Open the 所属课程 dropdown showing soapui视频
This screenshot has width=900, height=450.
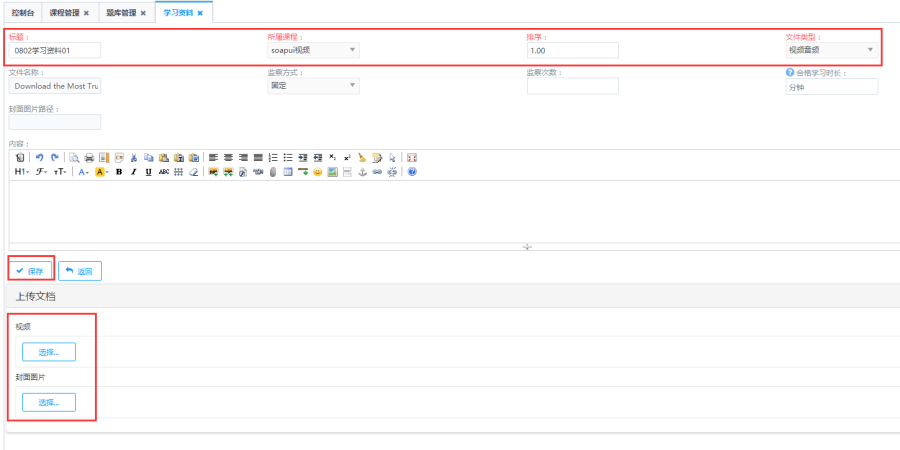click(313, 50)
